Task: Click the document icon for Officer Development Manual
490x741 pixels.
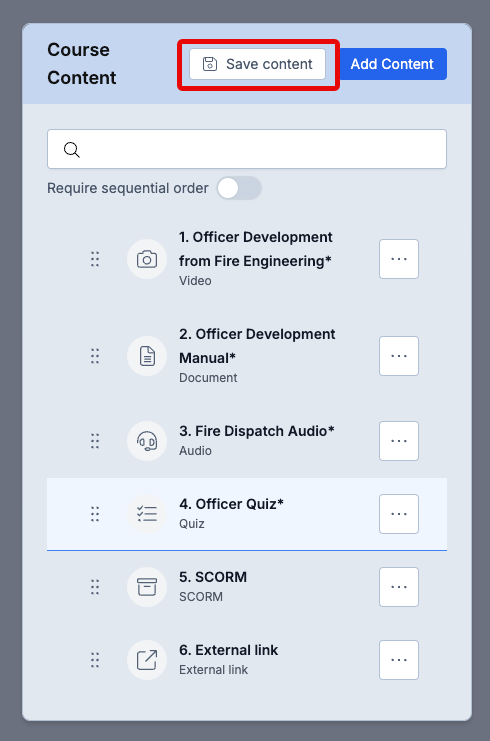Action: click(x=147, y=356)
